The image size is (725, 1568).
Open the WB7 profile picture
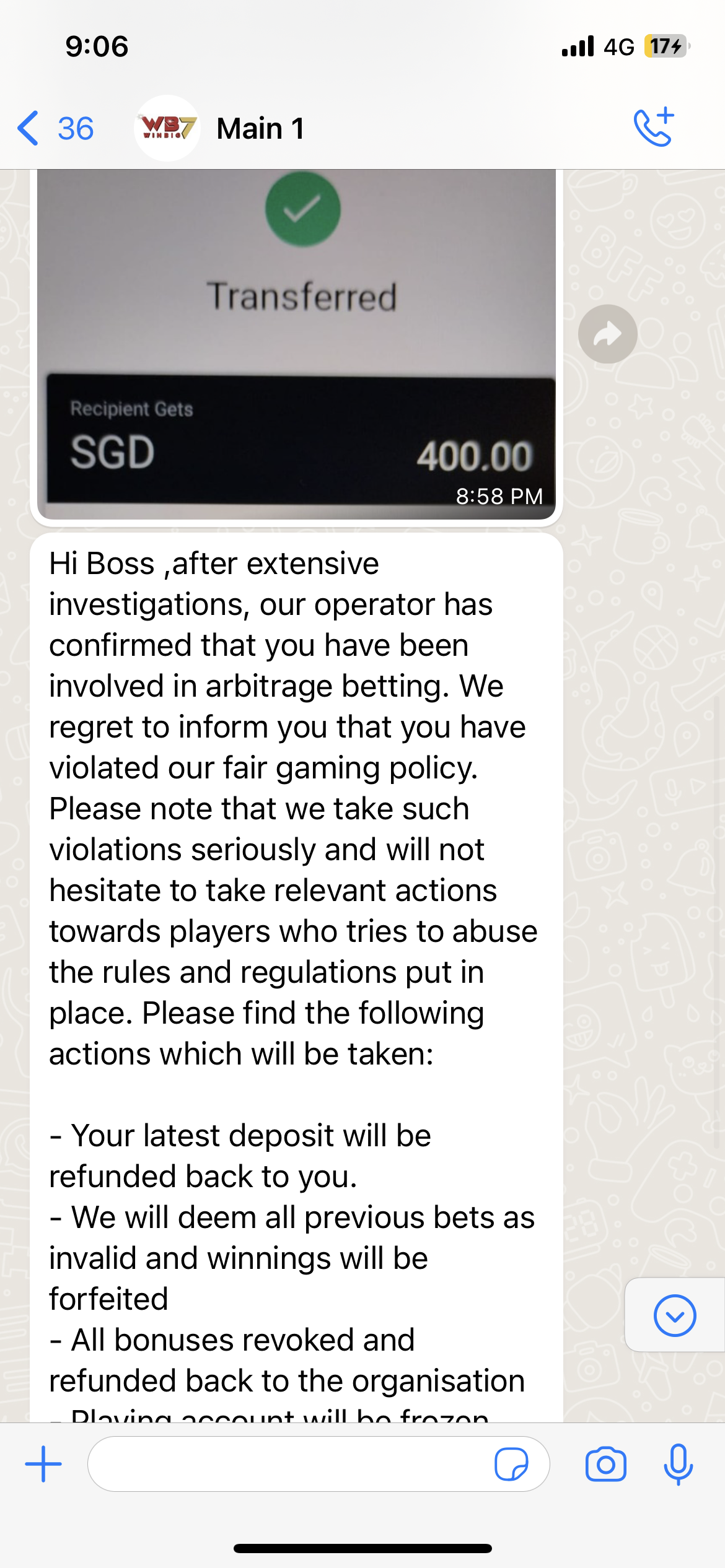click(x=167, y=128)
